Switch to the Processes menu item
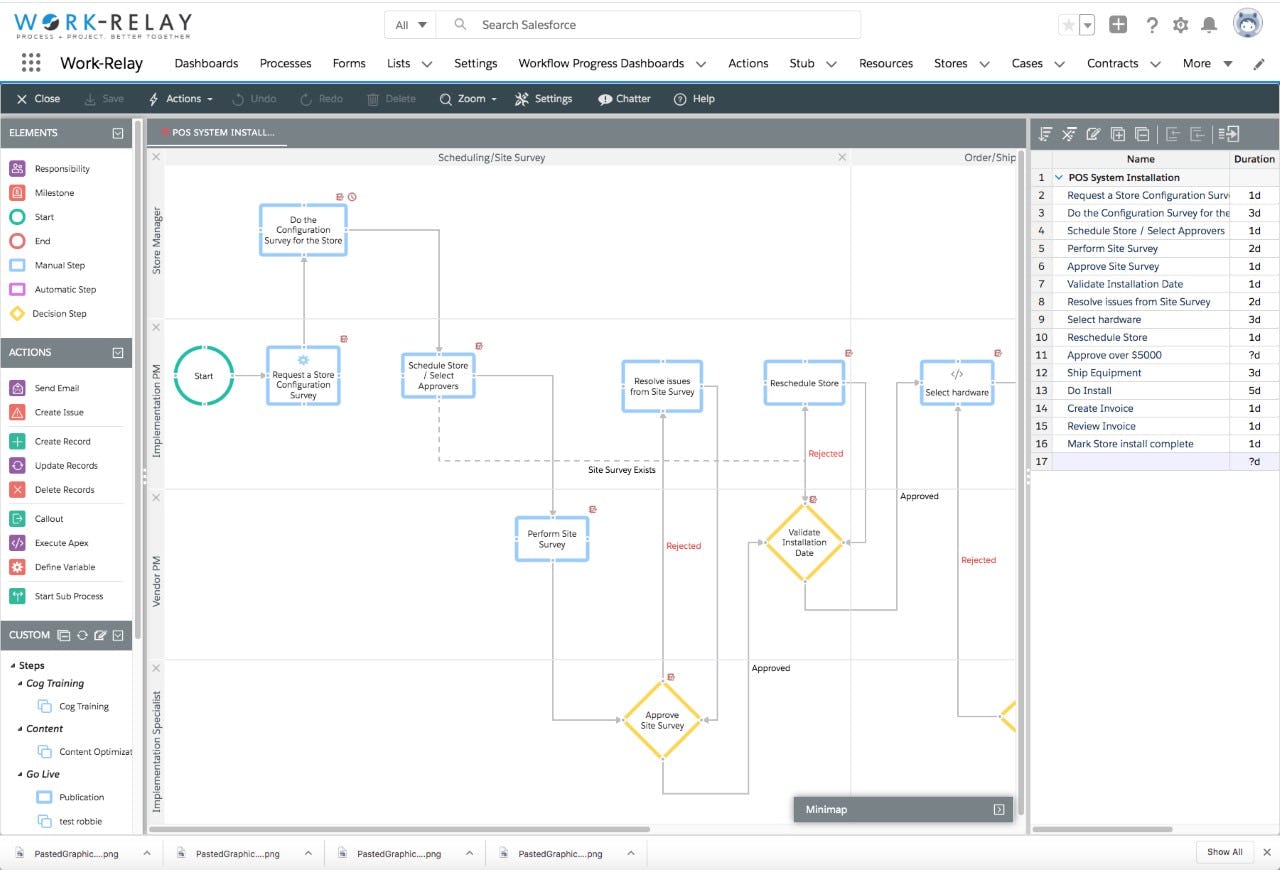Image resolution: width=1280 pixels, height=870 pixels. pos(285,63)
